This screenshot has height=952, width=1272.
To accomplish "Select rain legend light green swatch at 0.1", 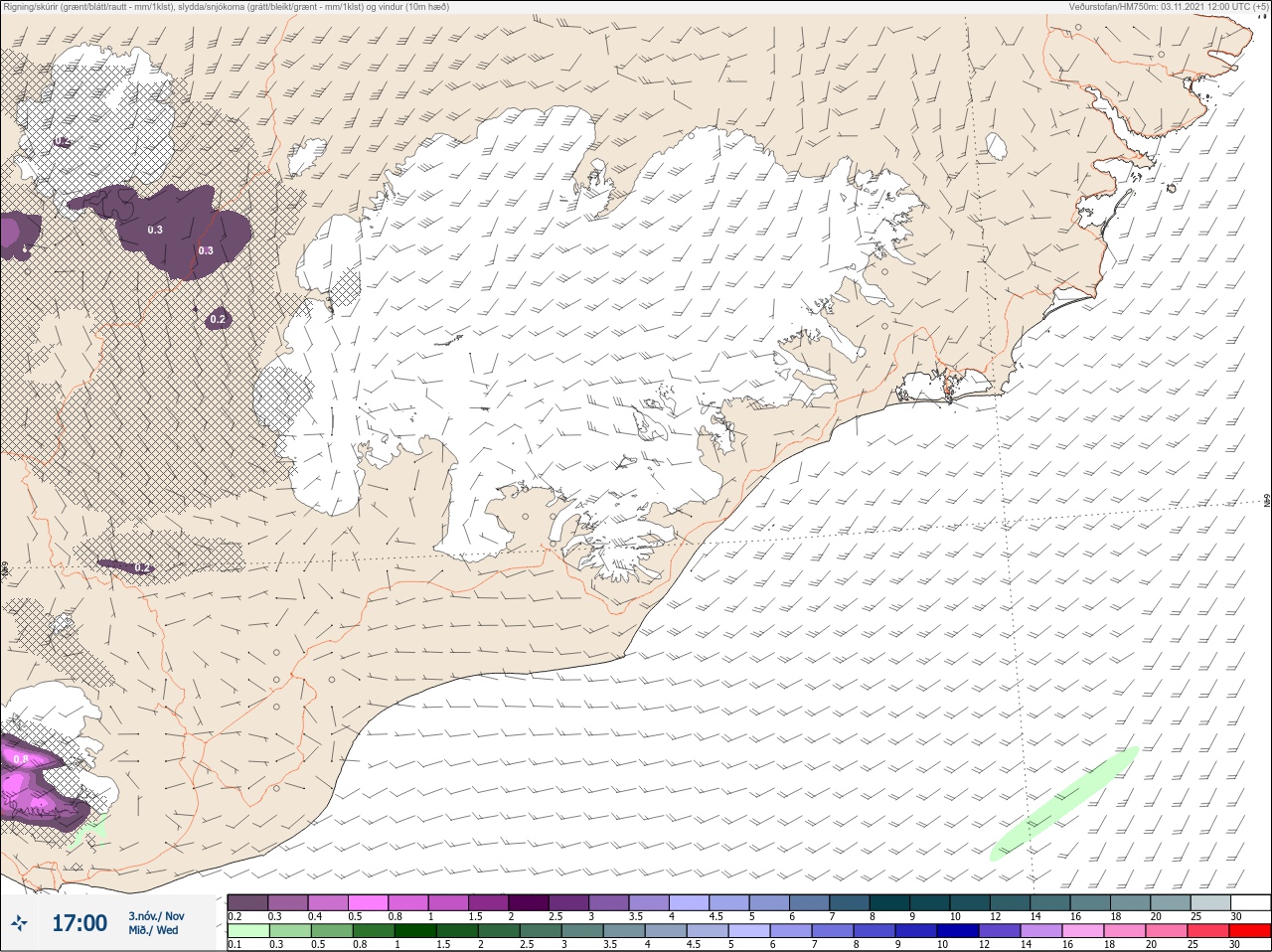I will [x=247, y=931].
